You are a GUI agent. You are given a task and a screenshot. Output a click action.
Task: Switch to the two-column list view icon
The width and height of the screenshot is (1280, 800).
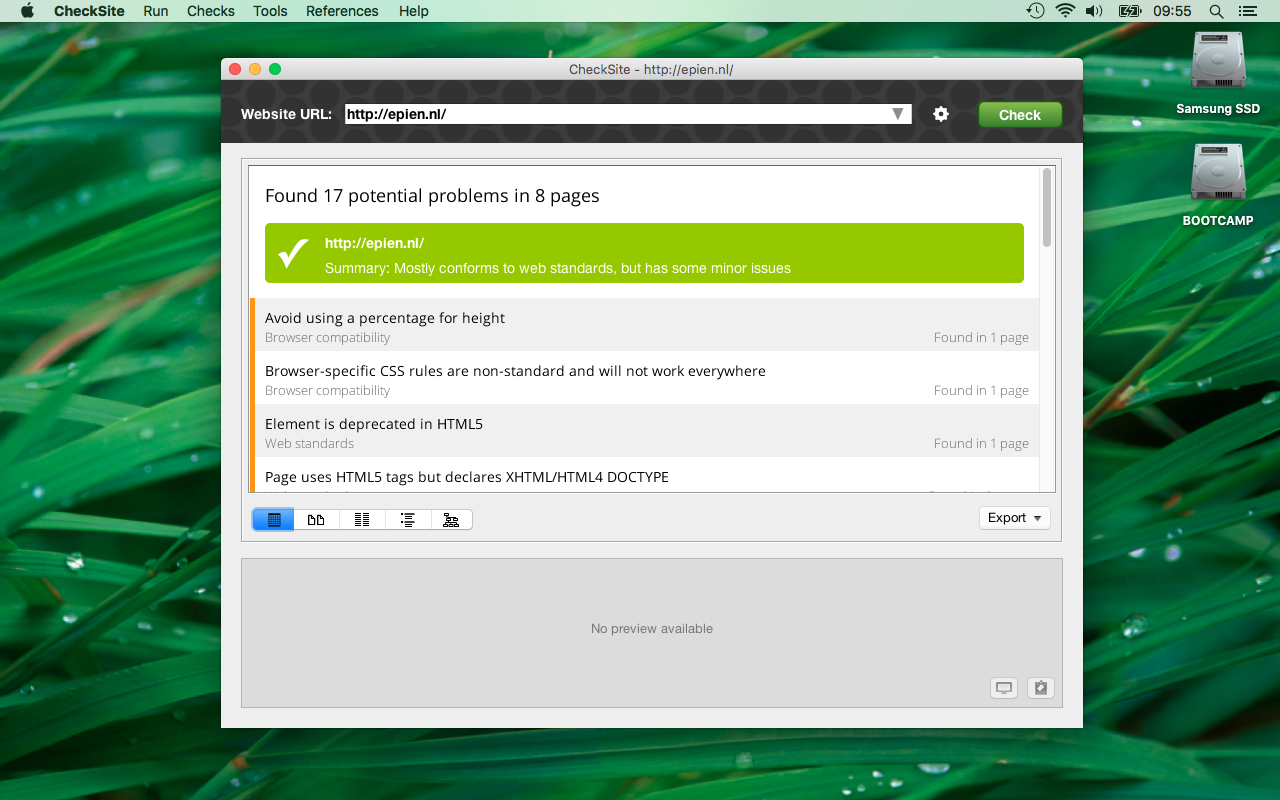click(x=362, y=520)
